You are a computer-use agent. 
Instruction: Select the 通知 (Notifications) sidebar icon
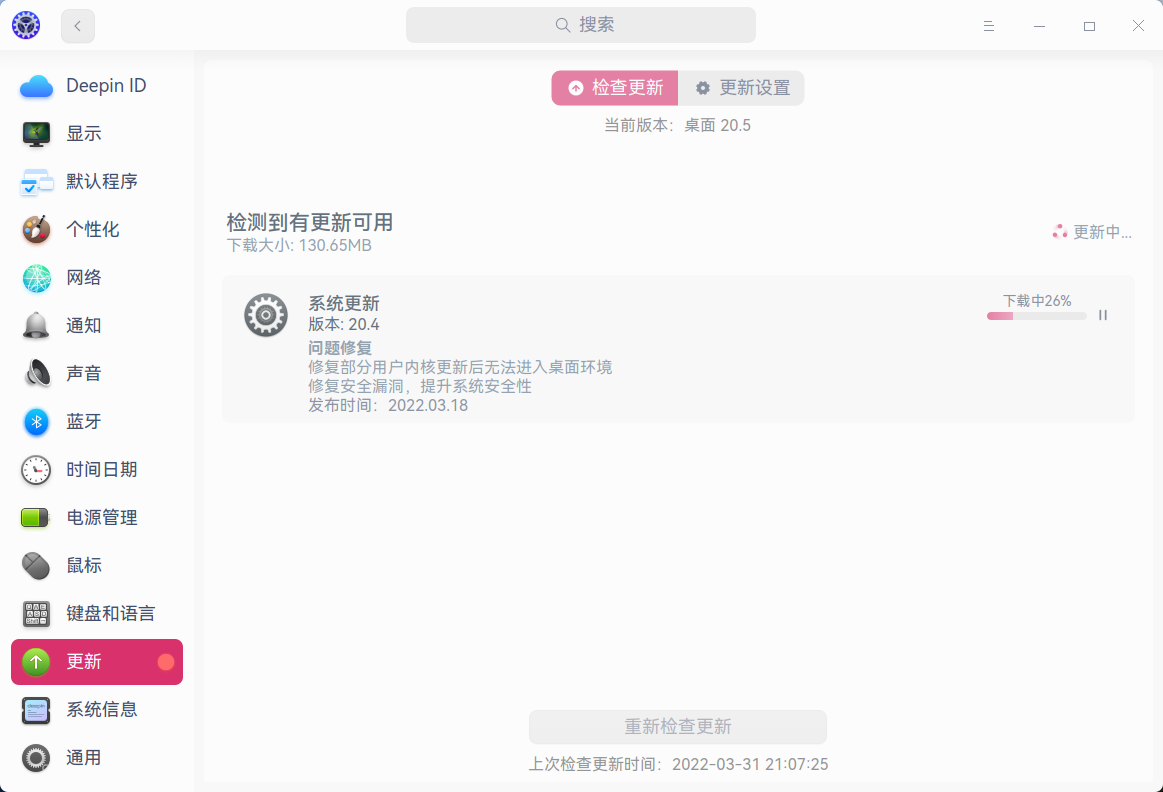(36, 325)
